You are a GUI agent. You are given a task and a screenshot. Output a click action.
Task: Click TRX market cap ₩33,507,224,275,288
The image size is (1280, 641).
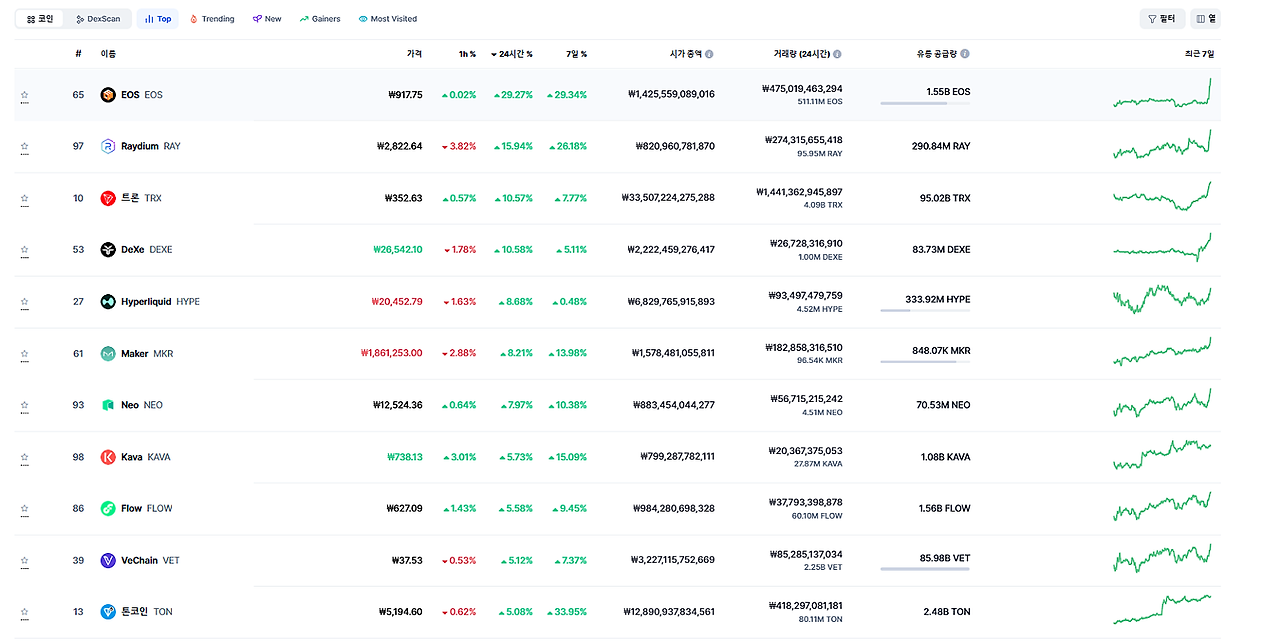pyautogui.click(x=668, y=198)
